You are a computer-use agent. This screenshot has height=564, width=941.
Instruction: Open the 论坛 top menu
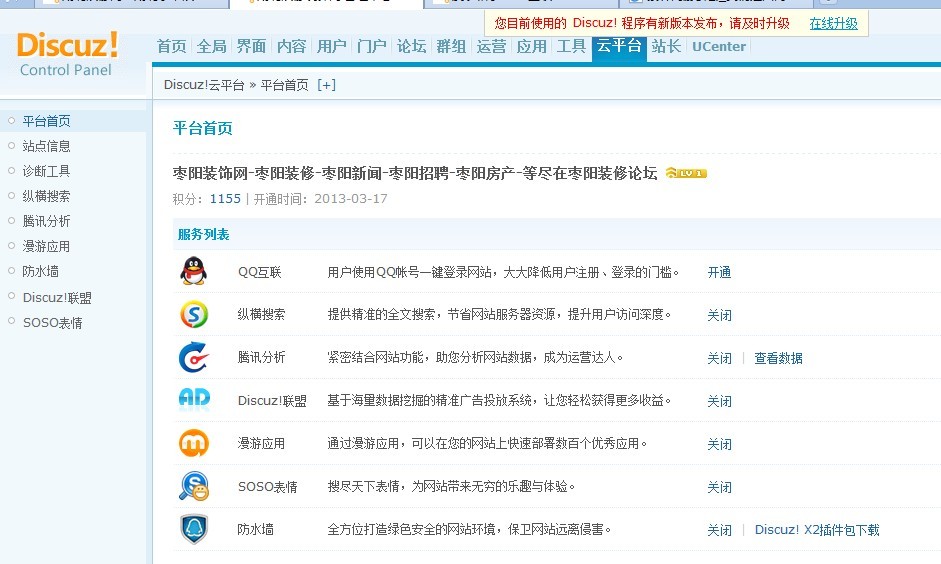412,46
